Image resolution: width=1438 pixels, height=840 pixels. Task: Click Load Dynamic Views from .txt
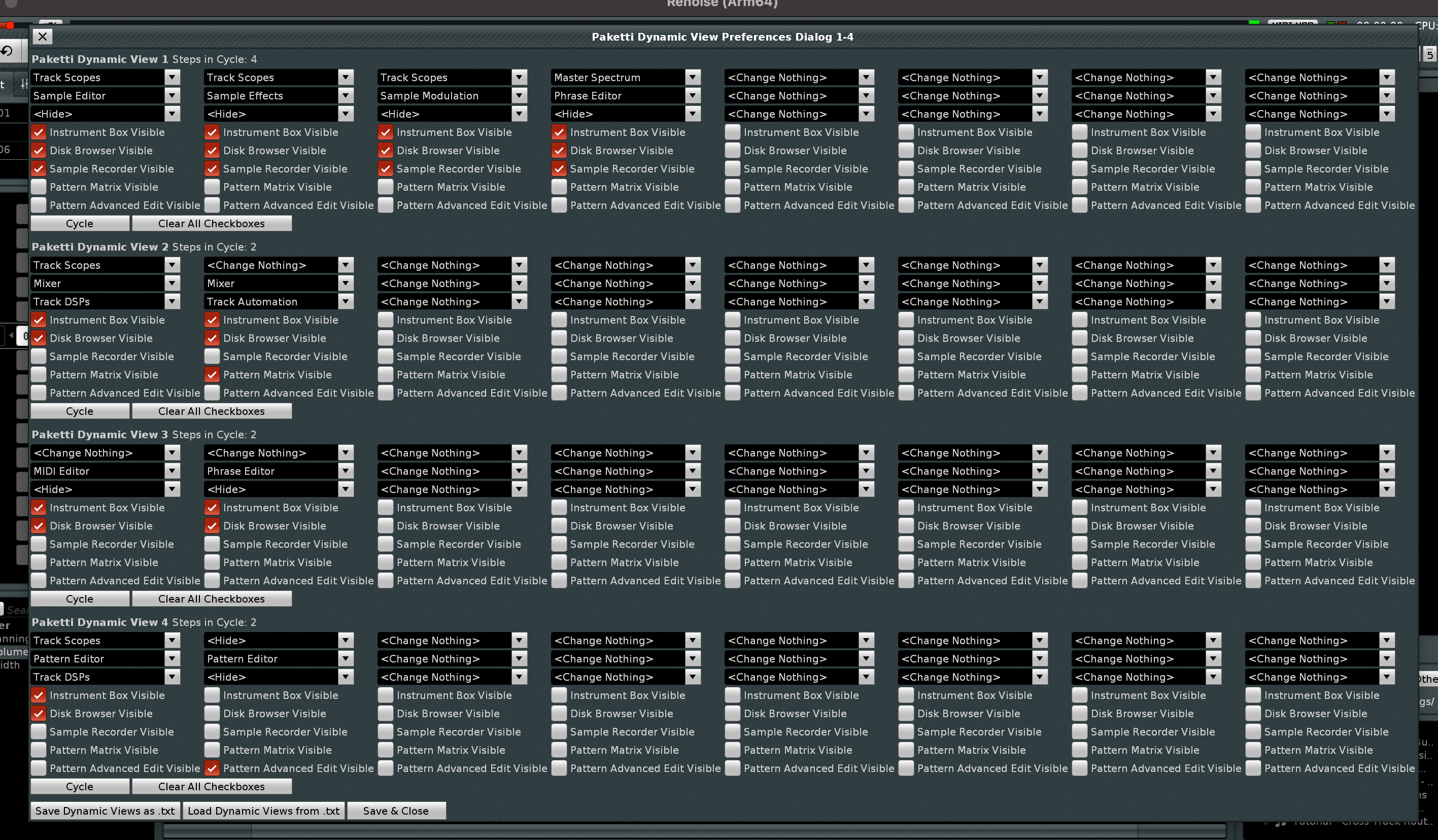(x=264, y=811)
